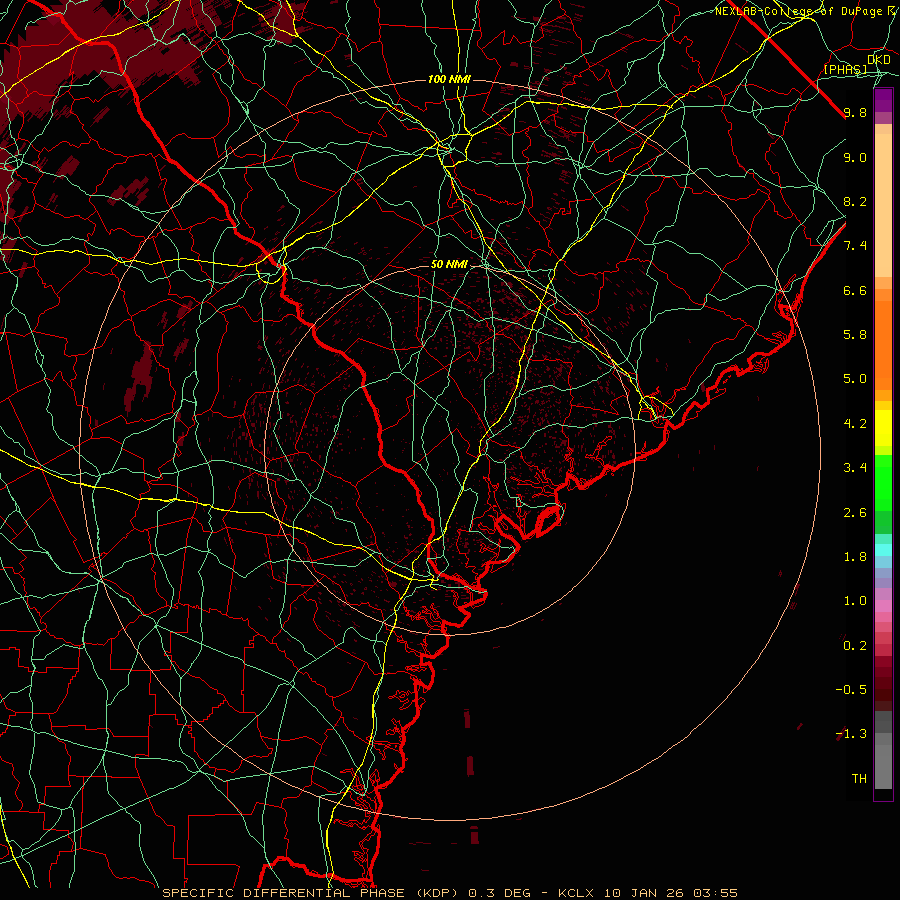Click the 50 NMI range ring label
Viewport: 900px width, 900px height.
click(x=449, y=264)
